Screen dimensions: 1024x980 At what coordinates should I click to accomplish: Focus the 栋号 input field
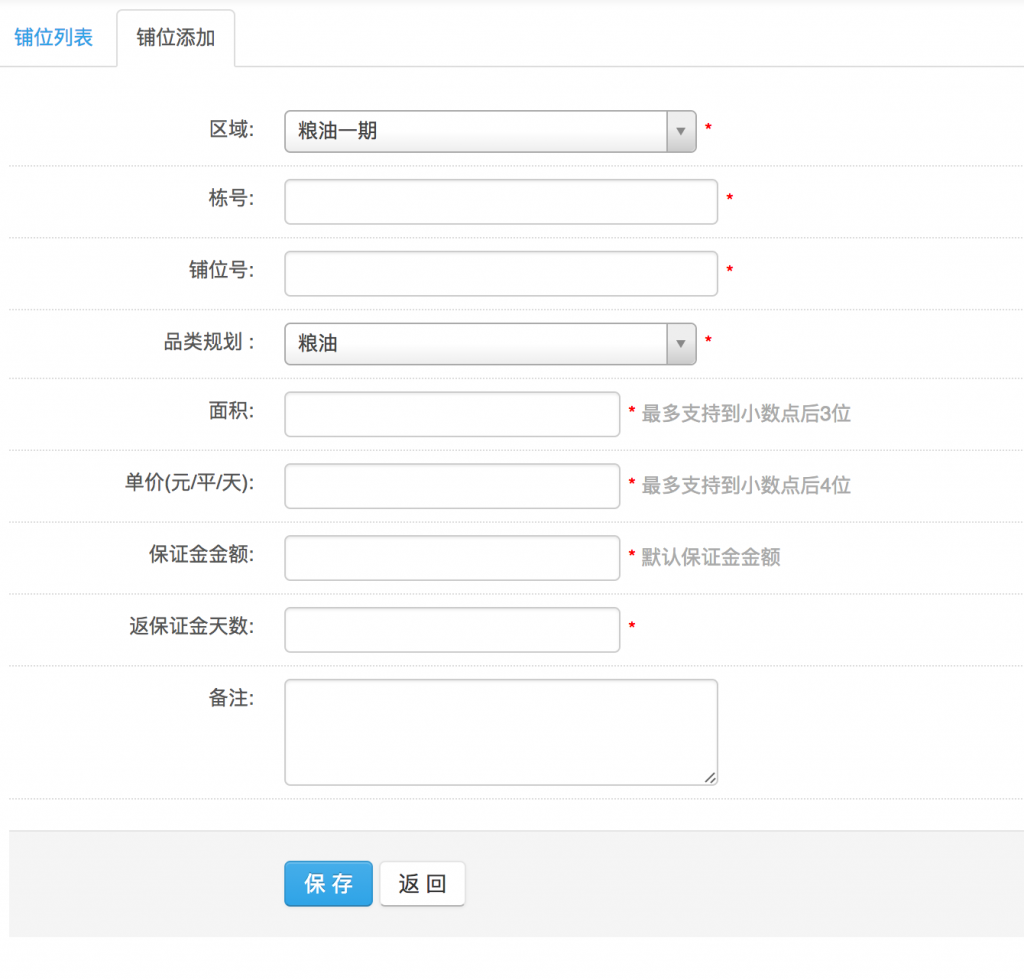point(501,202)
